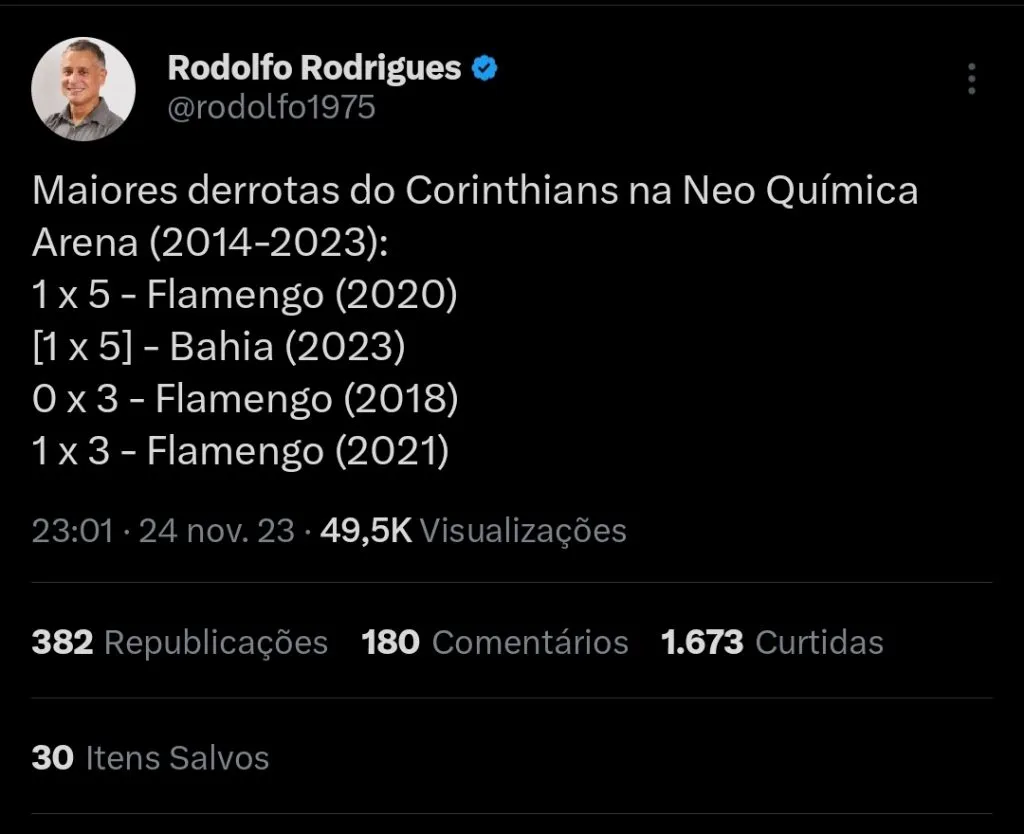This screenshot has width=1024, height=834.
Task: Click the "1 x 5 - Flamengo (2020)" line
Action: pyautogui.click(x=244, y=295)
